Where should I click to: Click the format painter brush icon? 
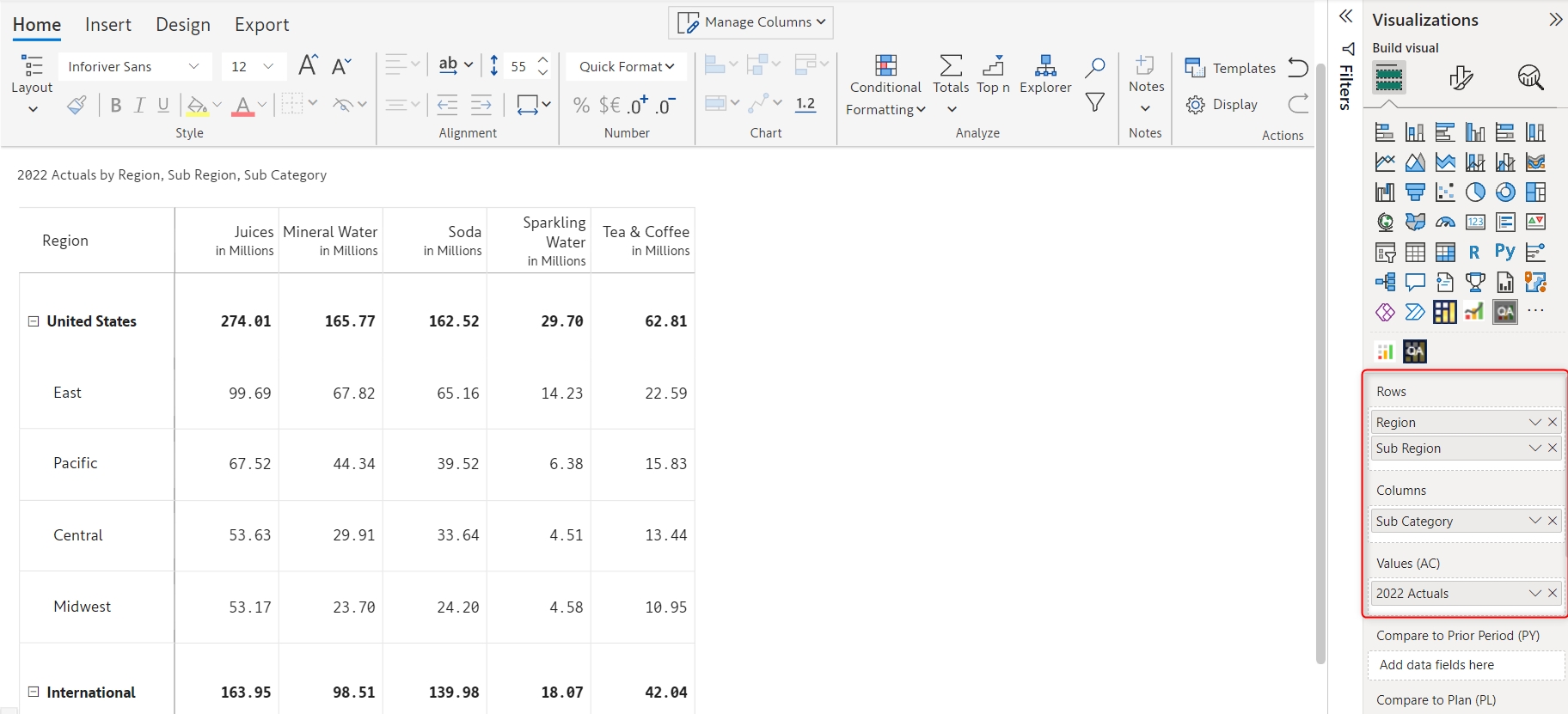pos(77,105)
